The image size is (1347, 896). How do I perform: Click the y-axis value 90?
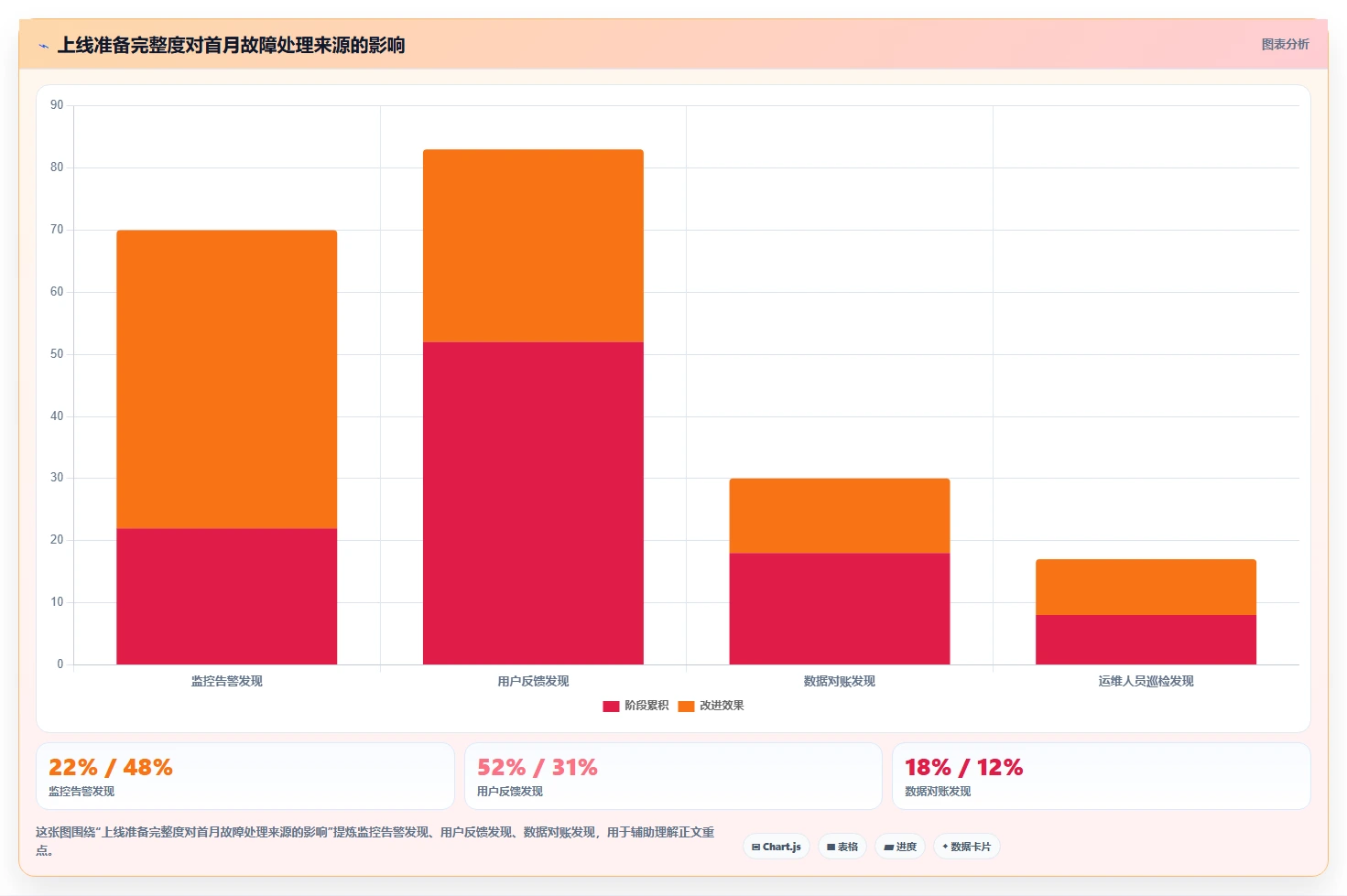(x=57, y=105)
